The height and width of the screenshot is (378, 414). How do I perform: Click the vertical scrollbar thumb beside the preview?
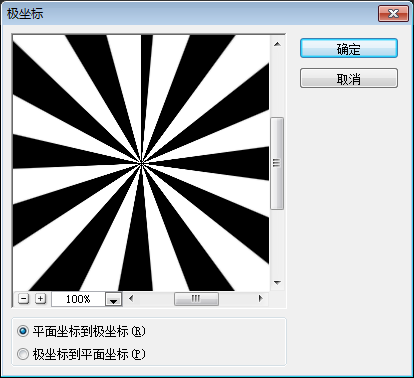coord(277,163)
